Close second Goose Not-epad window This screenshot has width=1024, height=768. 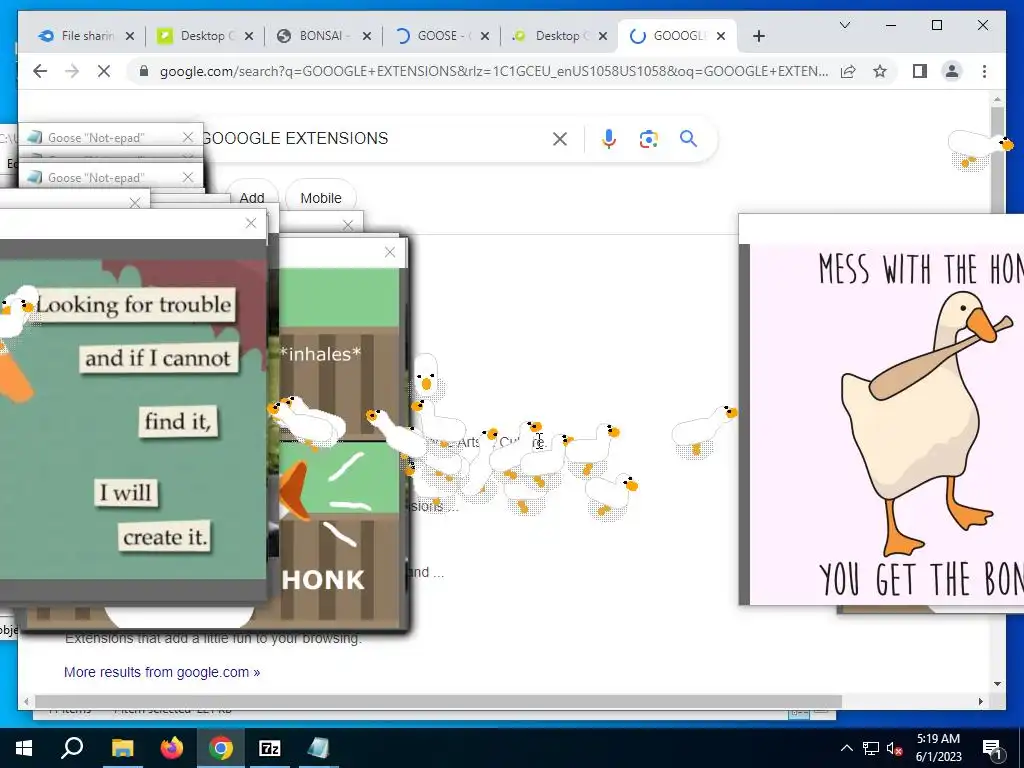pyautogui.click(x=188, y=177)
